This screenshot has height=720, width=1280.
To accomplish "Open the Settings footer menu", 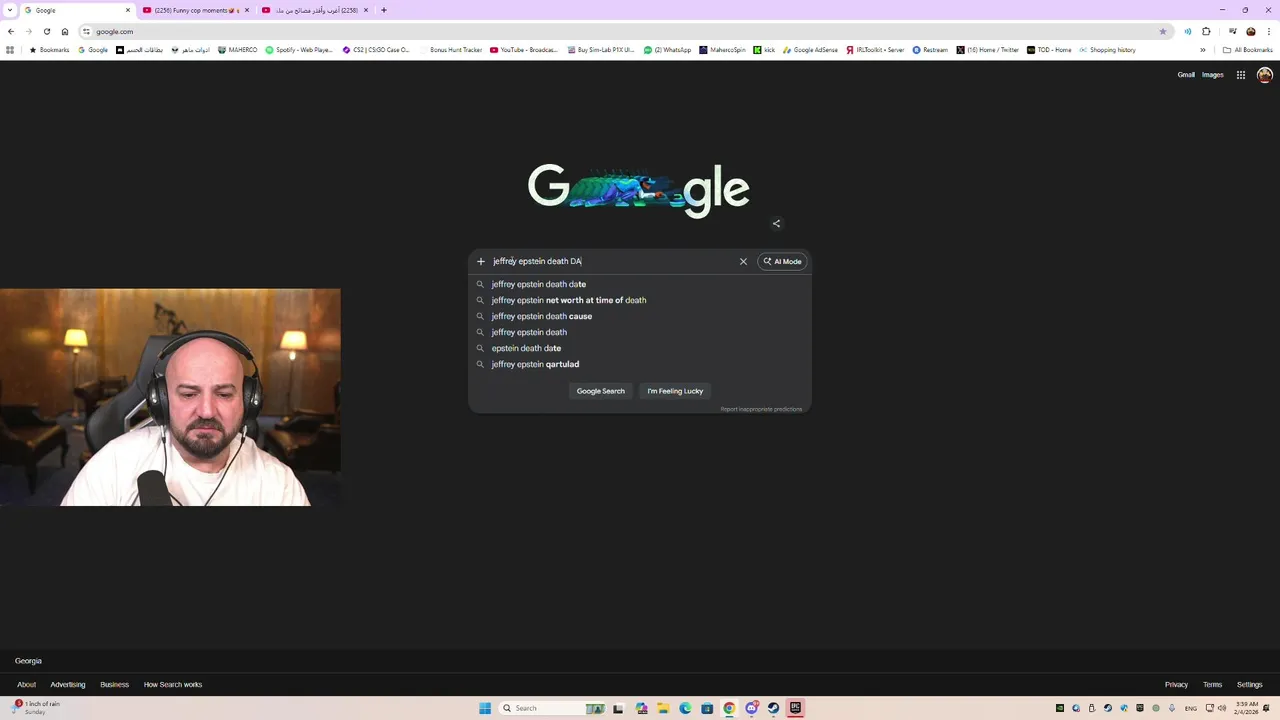I will [1250, 685].
